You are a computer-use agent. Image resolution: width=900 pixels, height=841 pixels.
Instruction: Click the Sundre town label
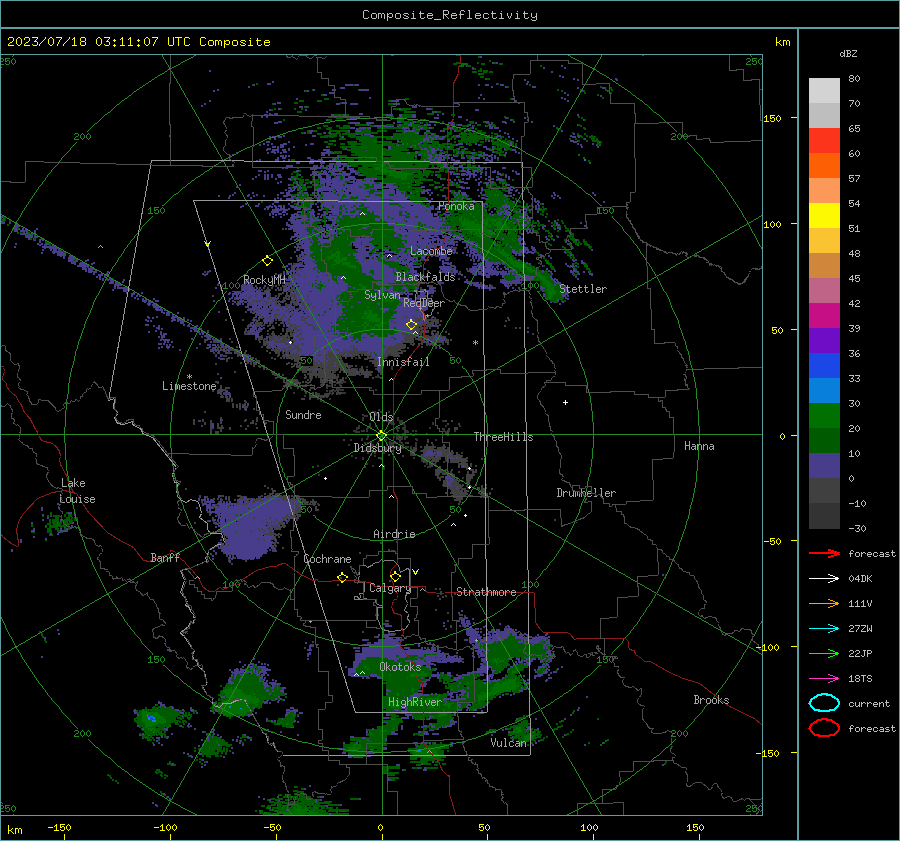coord(303,414)
